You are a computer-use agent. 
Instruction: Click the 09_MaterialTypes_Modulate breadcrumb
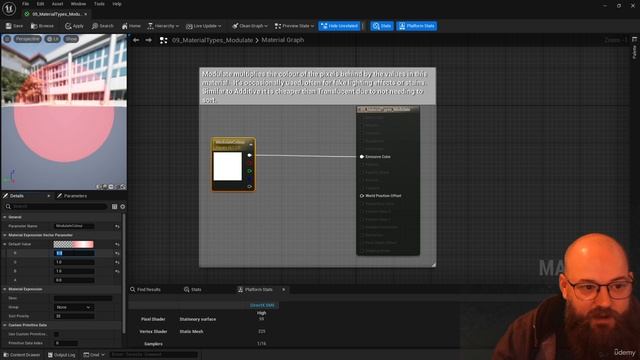tap(212, 40)
